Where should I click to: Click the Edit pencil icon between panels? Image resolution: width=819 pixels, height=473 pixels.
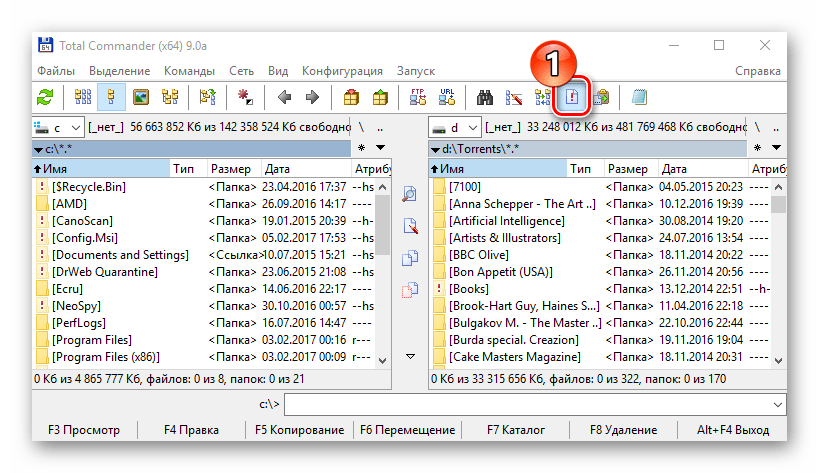[410, 226]
